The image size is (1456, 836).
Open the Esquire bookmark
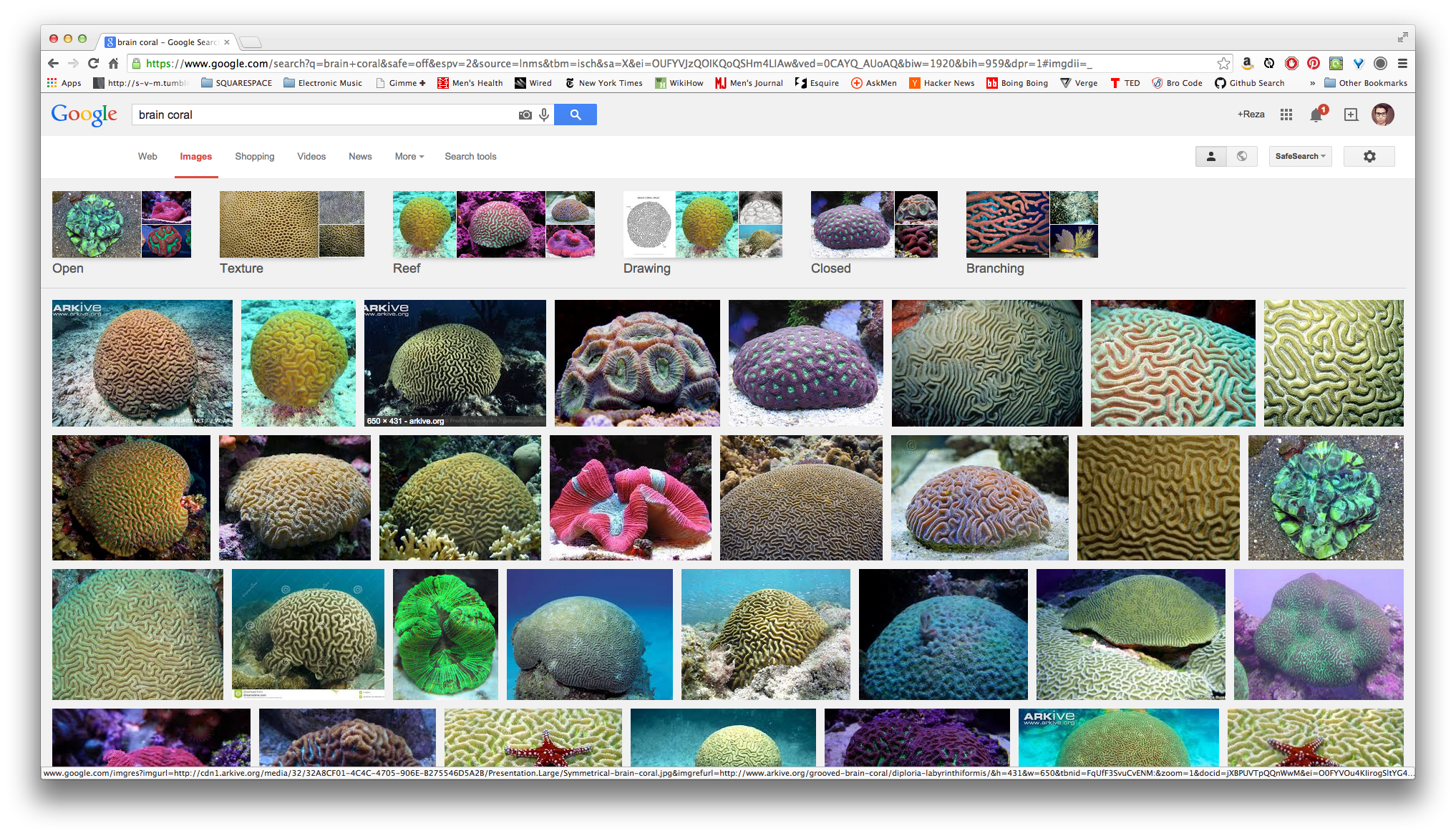click(817, 83)
